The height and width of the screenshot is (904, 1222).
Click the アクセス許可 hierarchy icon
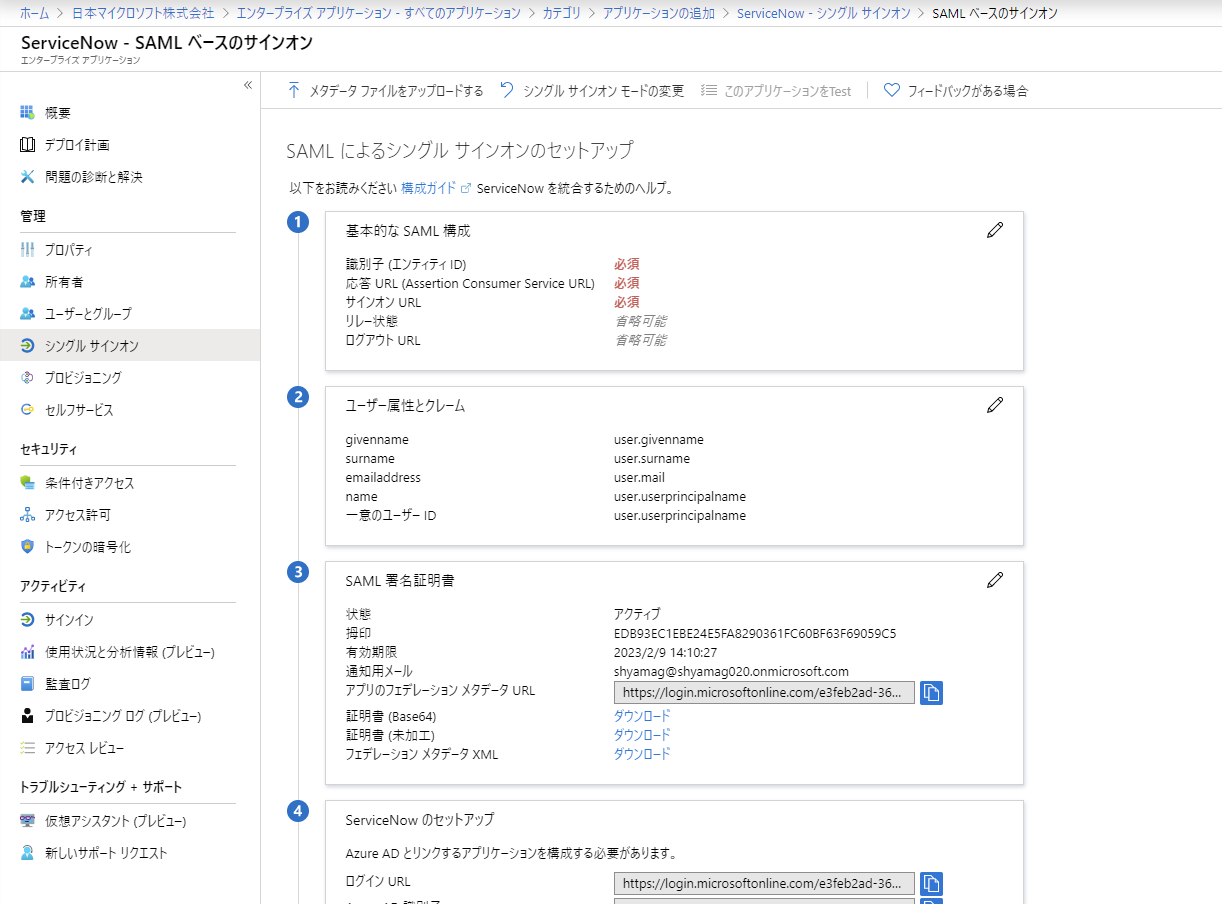[x=28, y=515]
